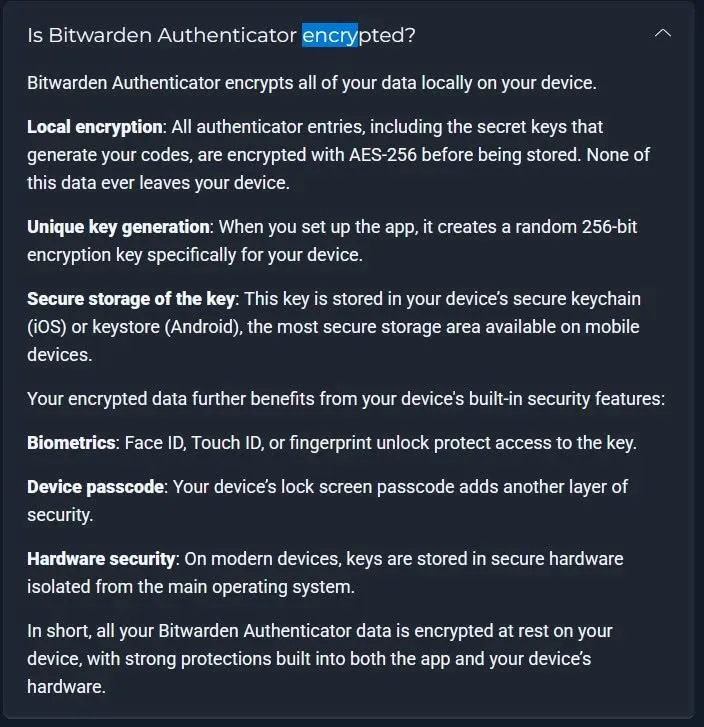Click the highlighted 'encry' text selection in the heading
The height and width of the screenshot is (727, 704).
[330, 35]
